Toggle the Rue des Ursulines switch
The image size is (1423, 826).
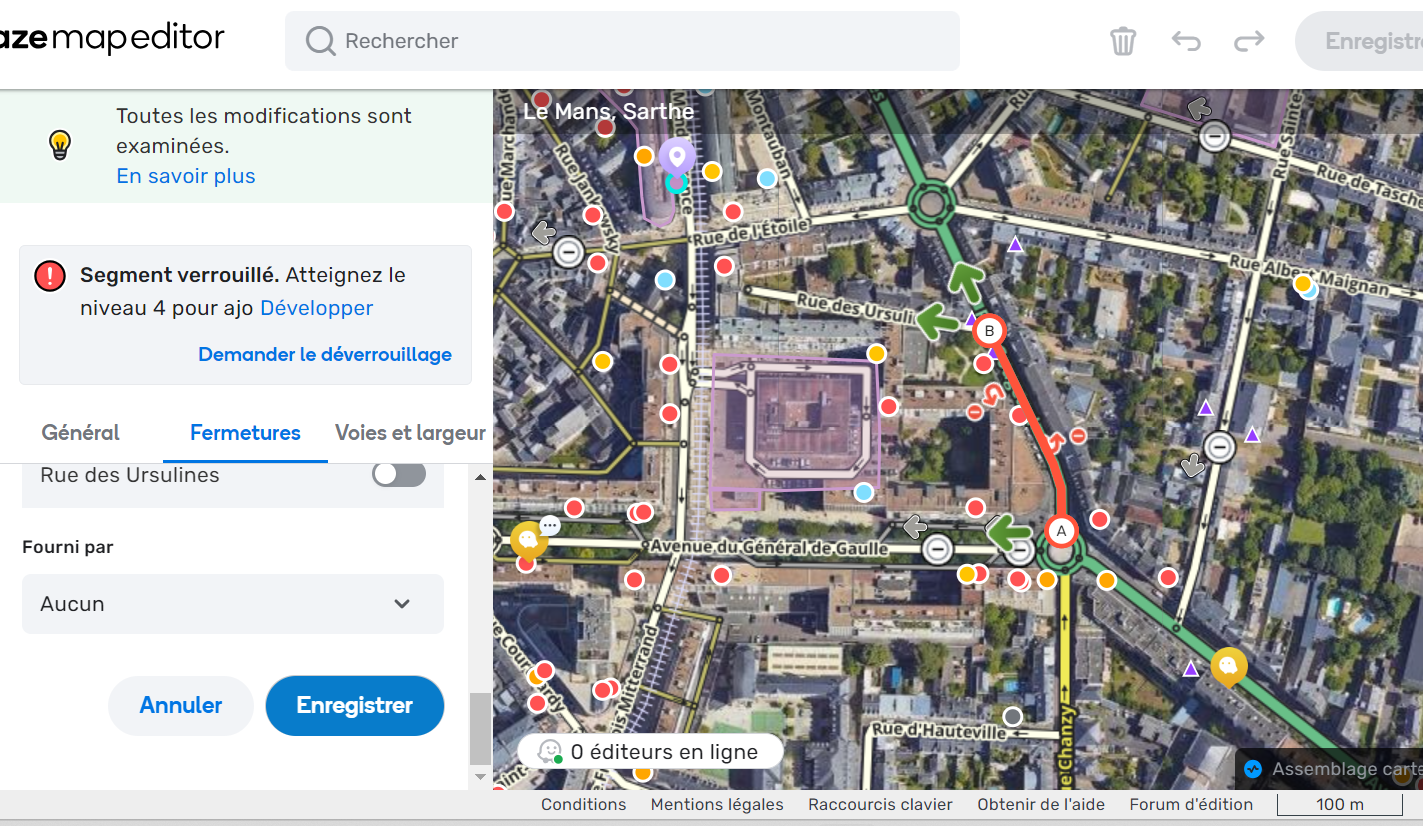[x=399, y=475]
